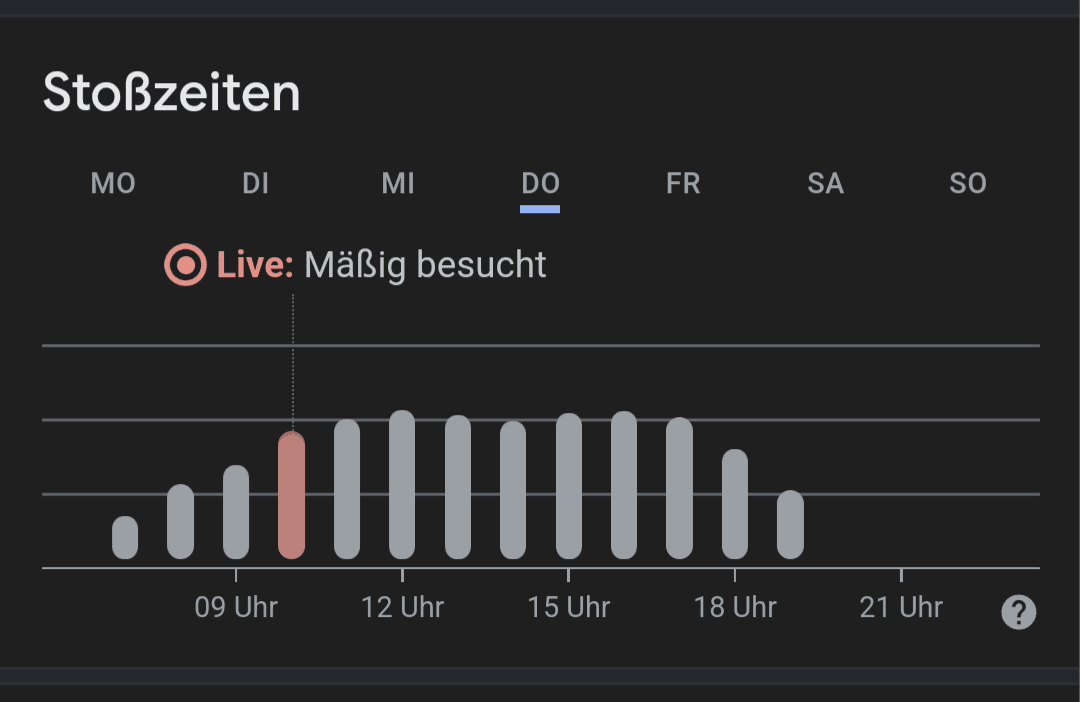
Task: Click the "Mäßig besucht" live status text
Action: coord(425,265)
